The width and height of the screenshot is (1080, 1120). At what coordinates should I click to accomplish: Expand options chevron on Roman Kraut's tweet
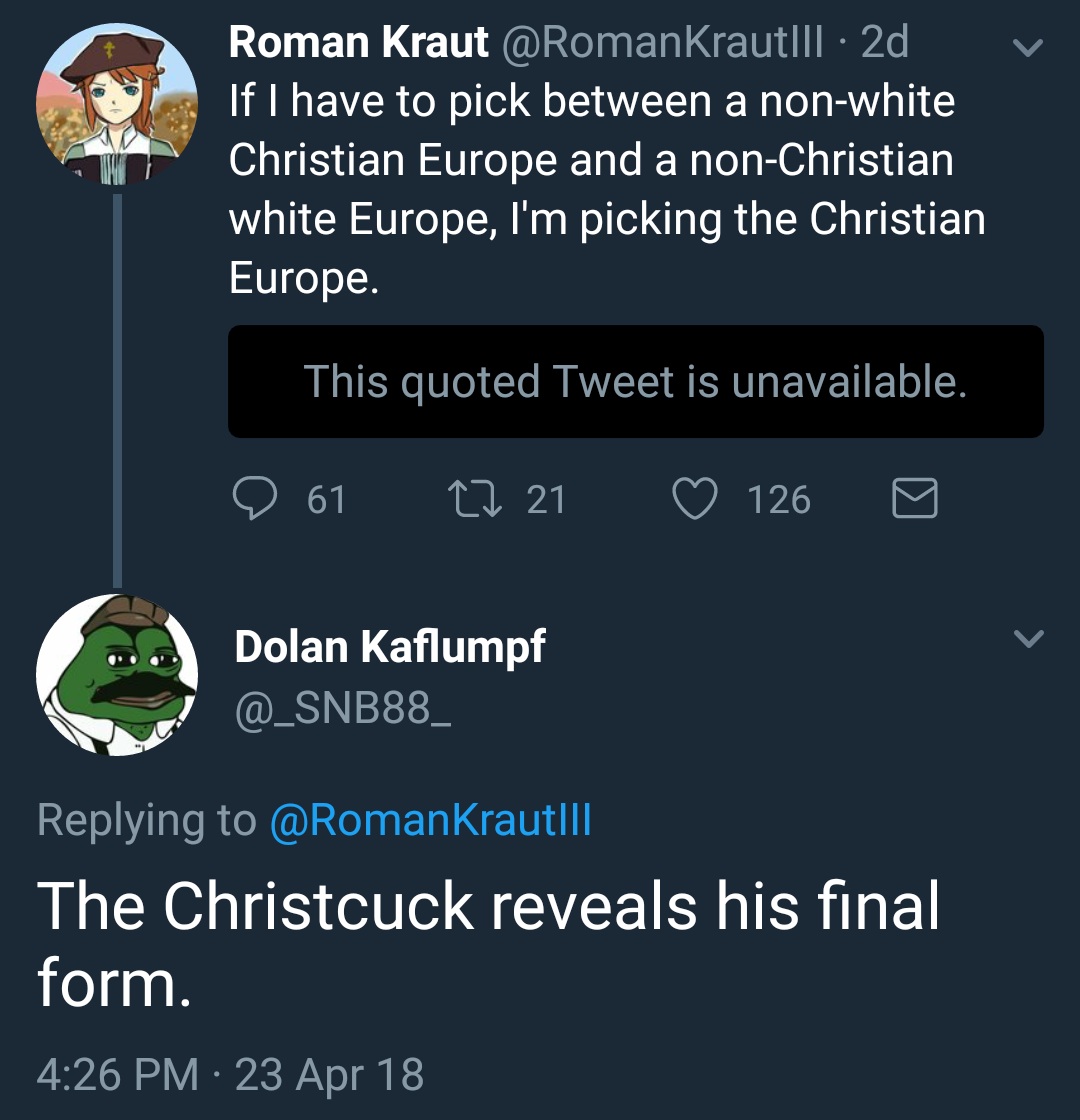click(1028, 47)
